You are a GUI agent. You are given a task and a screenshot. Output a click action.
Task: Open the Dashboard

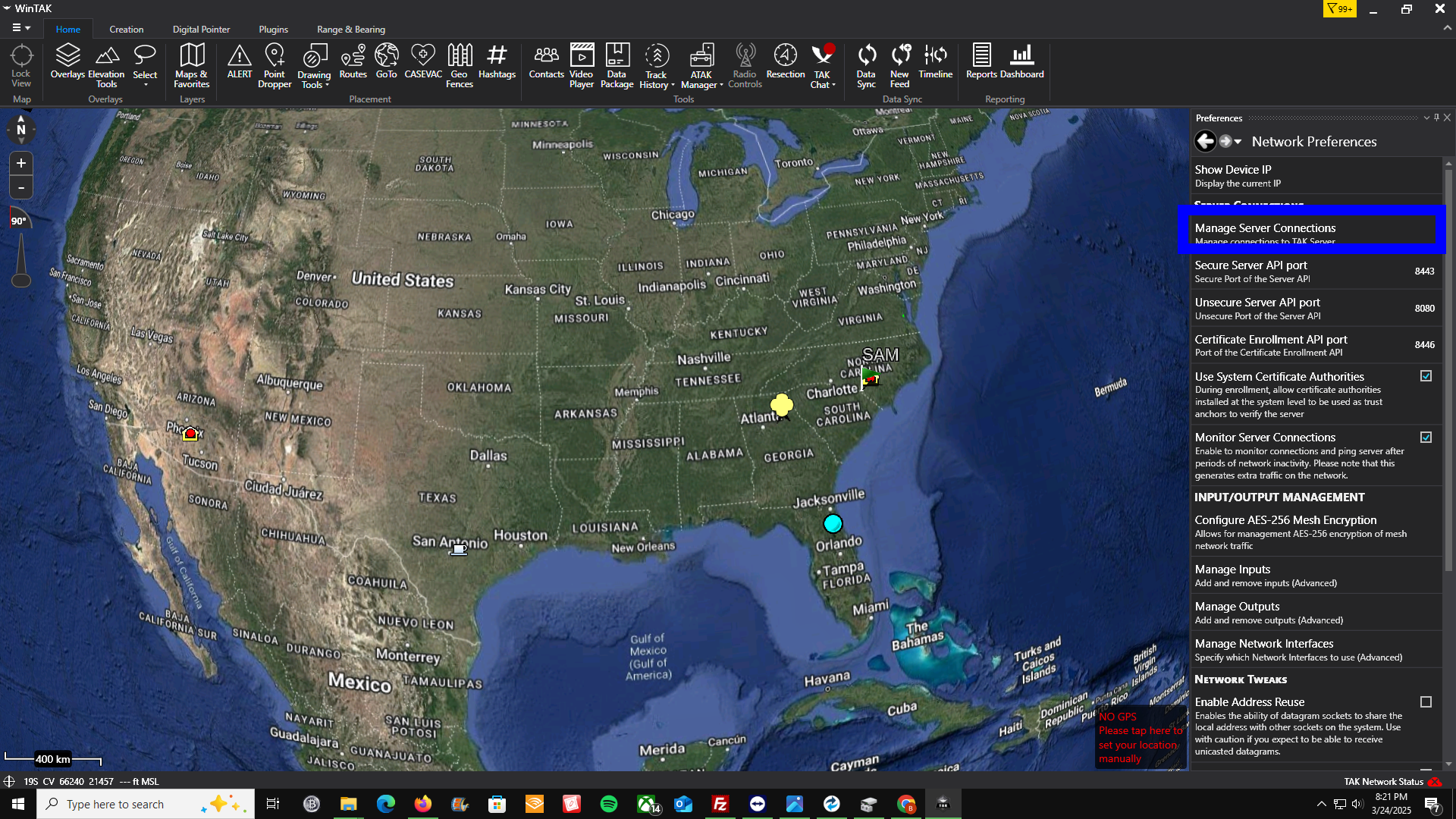tap(1022, 62)
